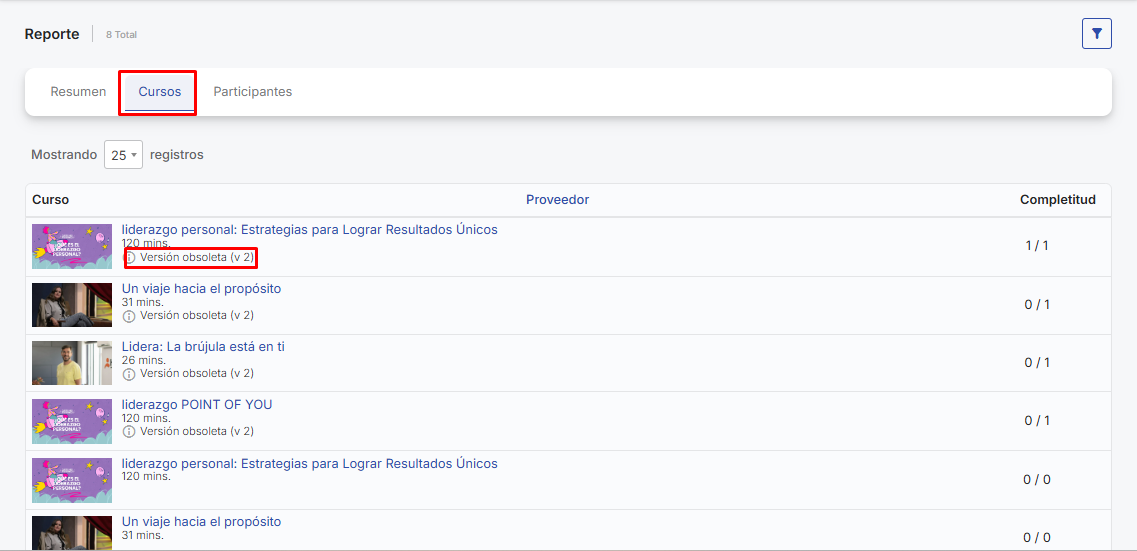Sort by Proveedor column header
Screen dimensions: 1137x551
pos(557,200)
